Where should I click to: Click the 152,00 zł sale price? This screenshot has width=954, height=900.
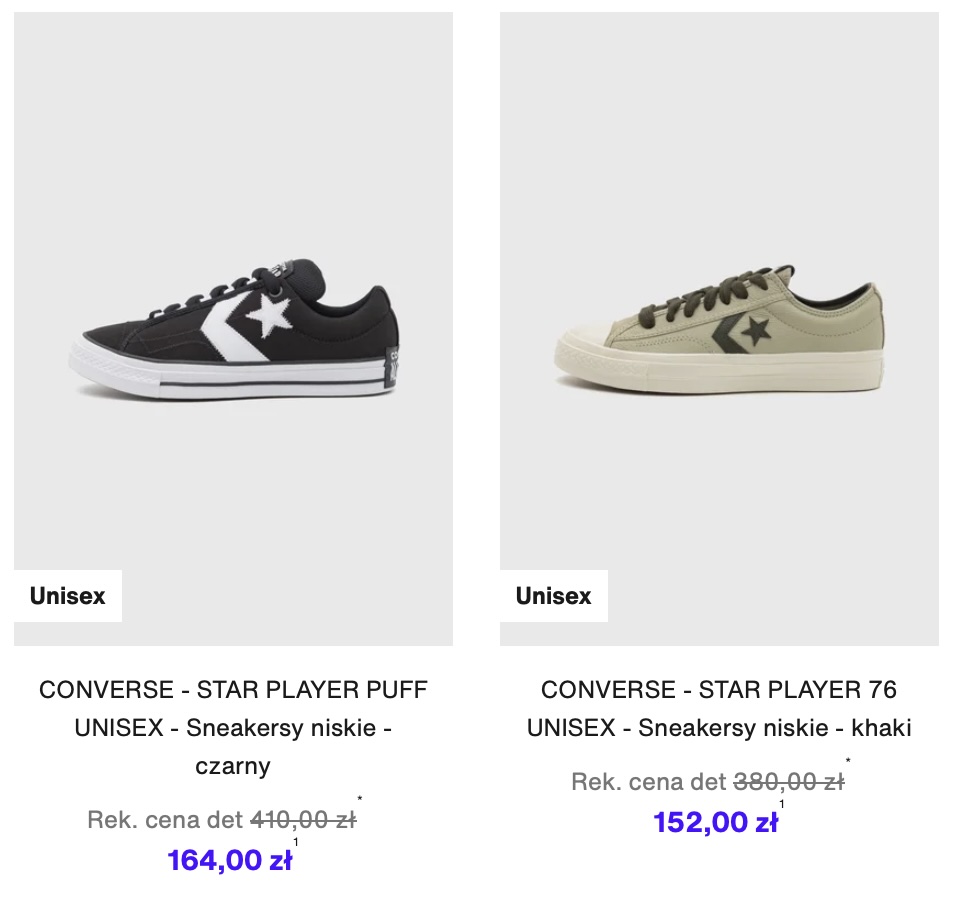(x=716, y=822)
